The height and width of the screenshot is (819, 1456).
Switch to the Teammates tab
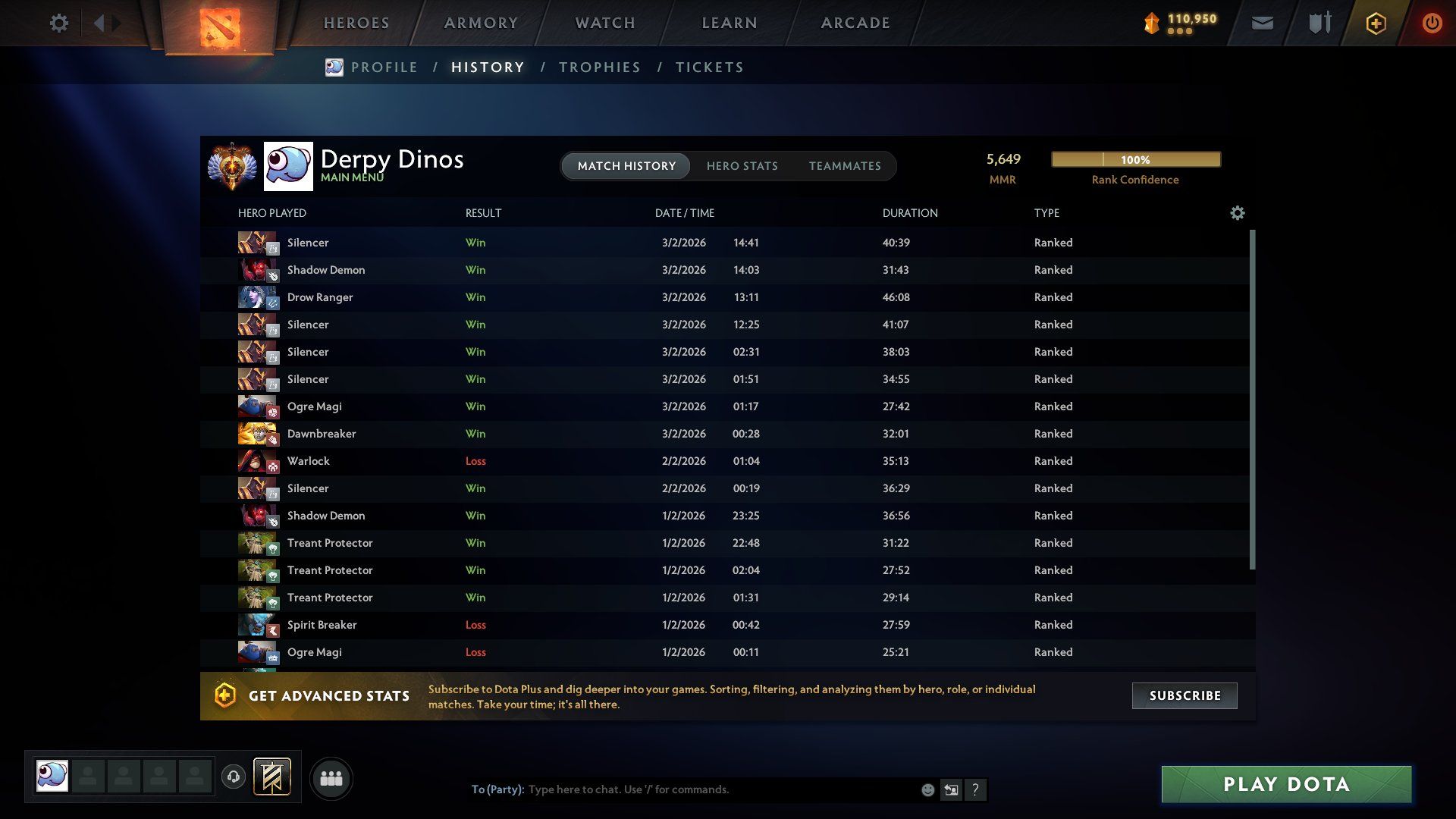point(845,166)
